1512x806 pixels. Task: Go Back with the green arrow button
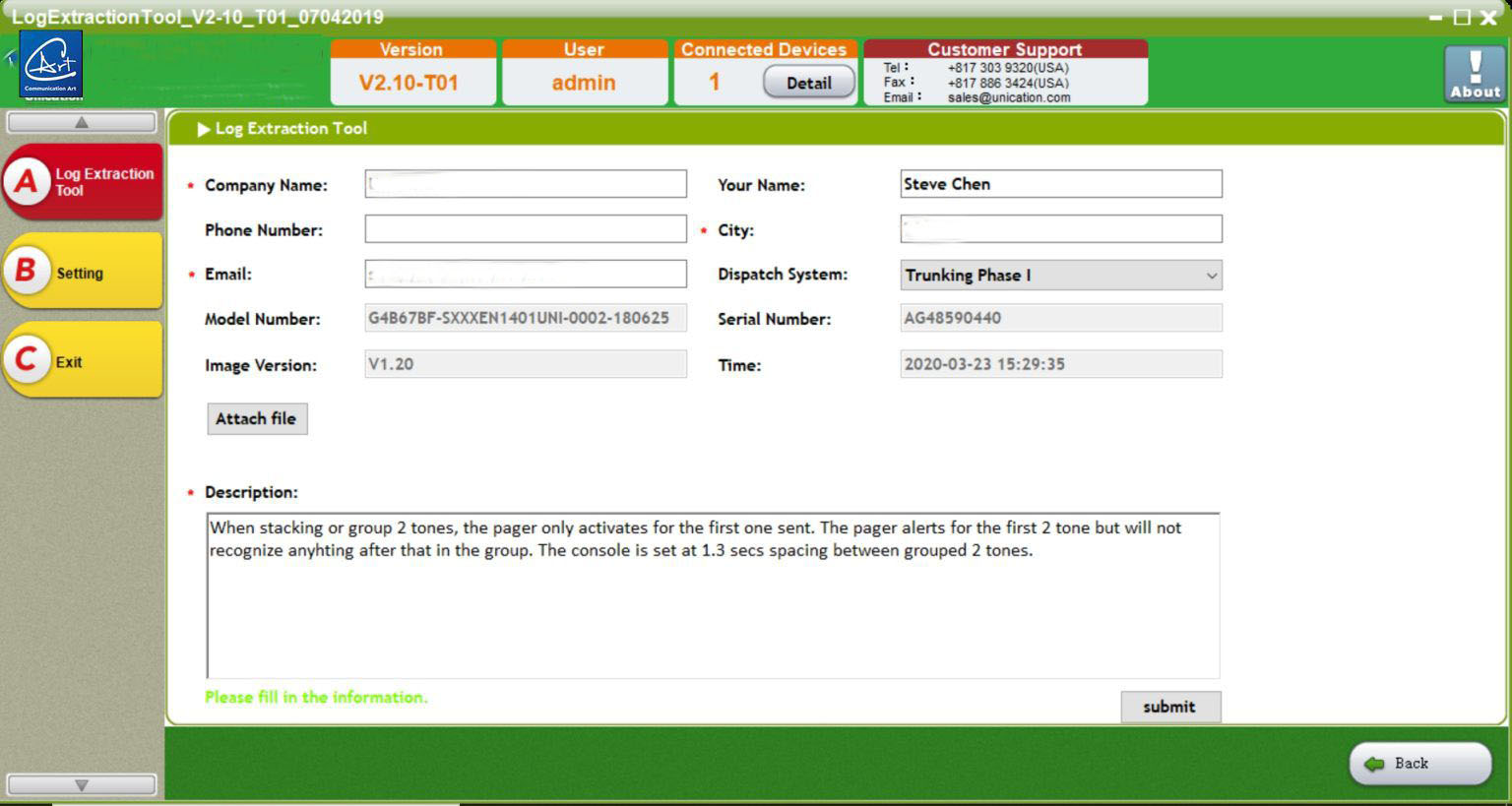tap(1419, 764)
